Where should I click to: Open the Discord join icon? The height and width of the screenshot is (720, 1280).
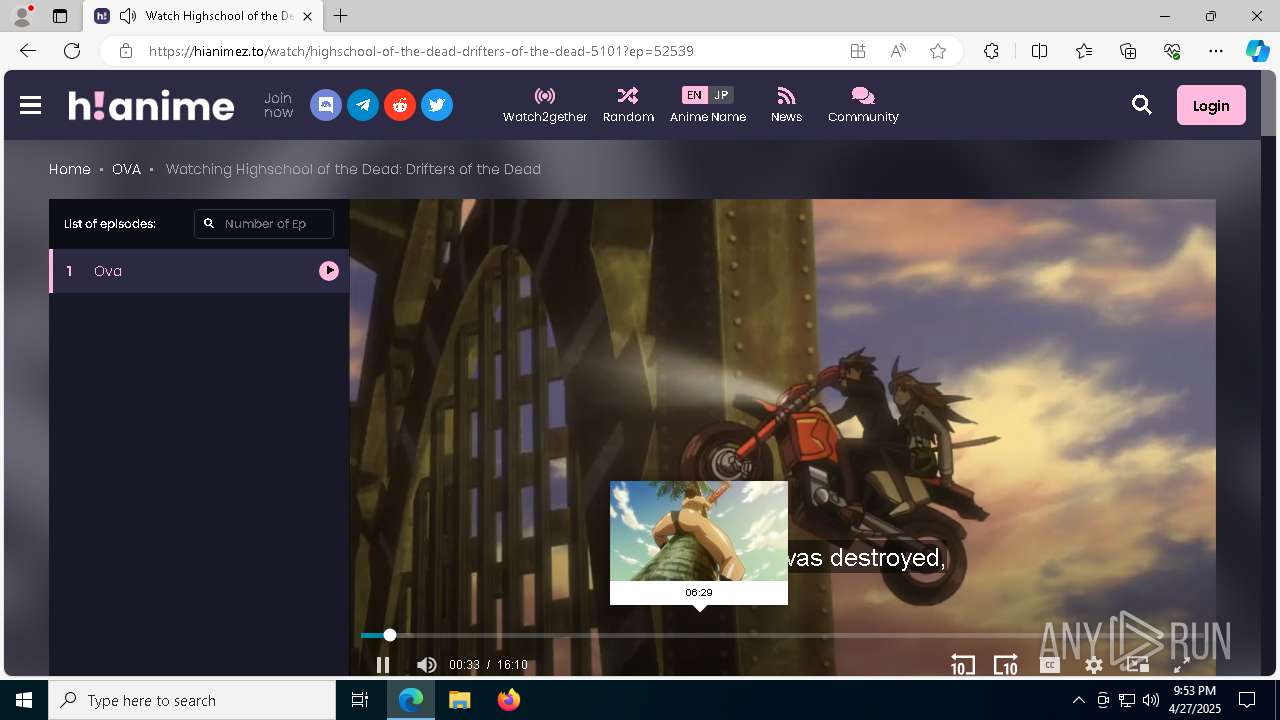(x=326, y=105)
